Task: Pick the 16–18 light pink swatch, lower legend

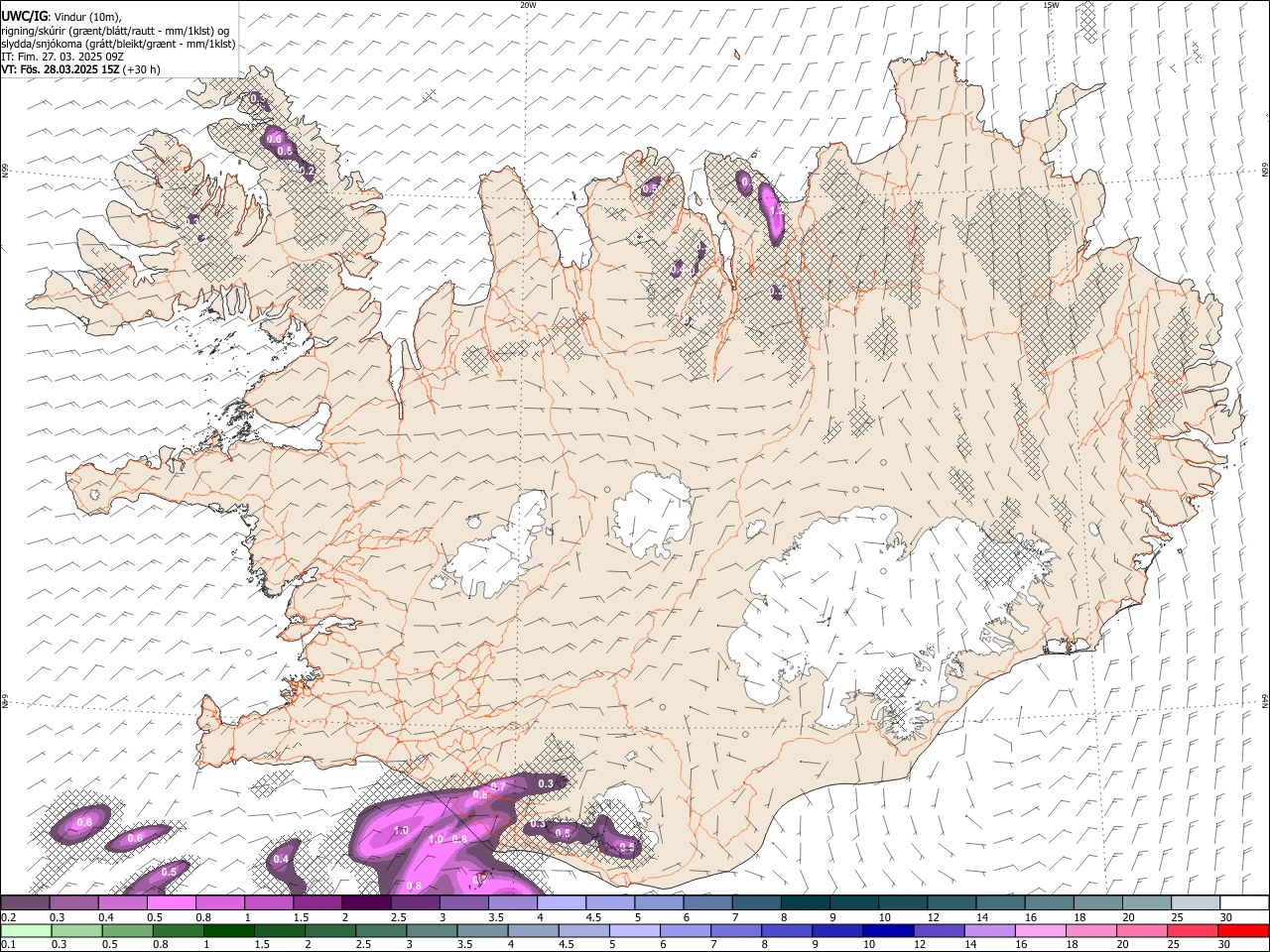Action: coord(1040,930)
